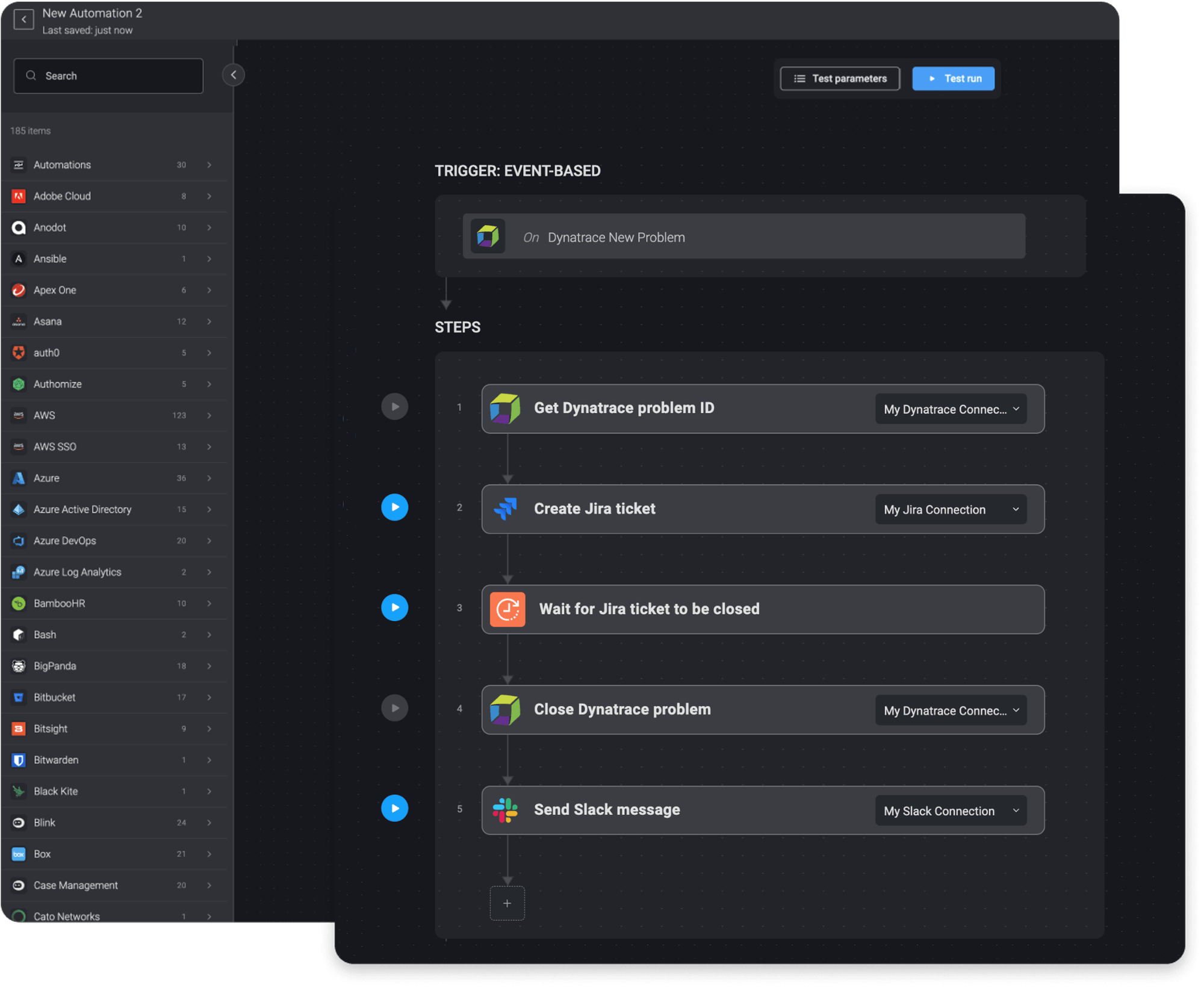Open the auth0 category
Viewport: 1204px width, 988px height.
click(x=114, y=353)
